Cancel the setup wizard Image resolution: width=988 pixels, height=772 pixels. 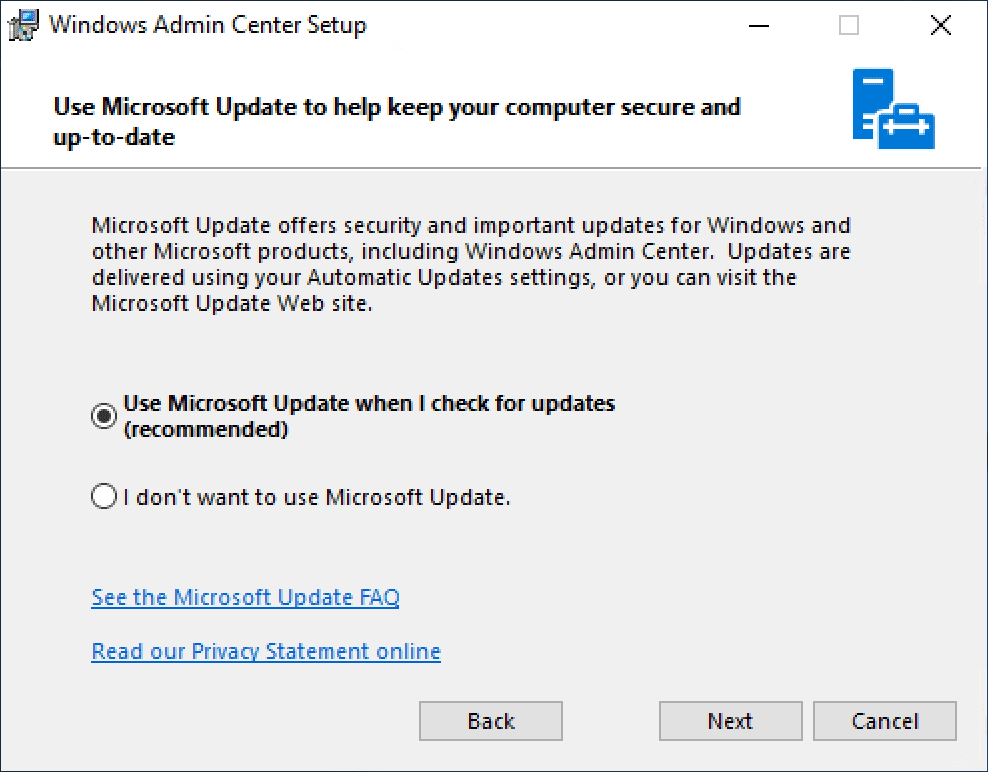pyautogui.click(x=885, y=721)
